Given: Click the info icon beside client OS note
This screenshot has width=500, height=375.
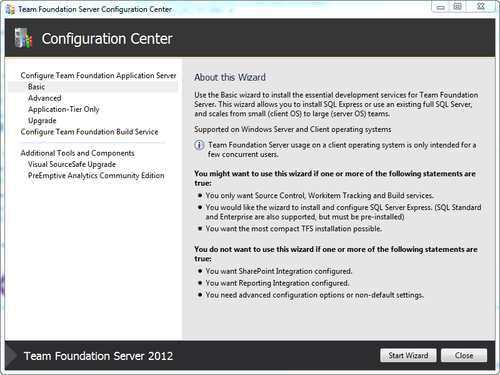Looking at the screenshot, I should pyautogui.click(x=199, y=145).
